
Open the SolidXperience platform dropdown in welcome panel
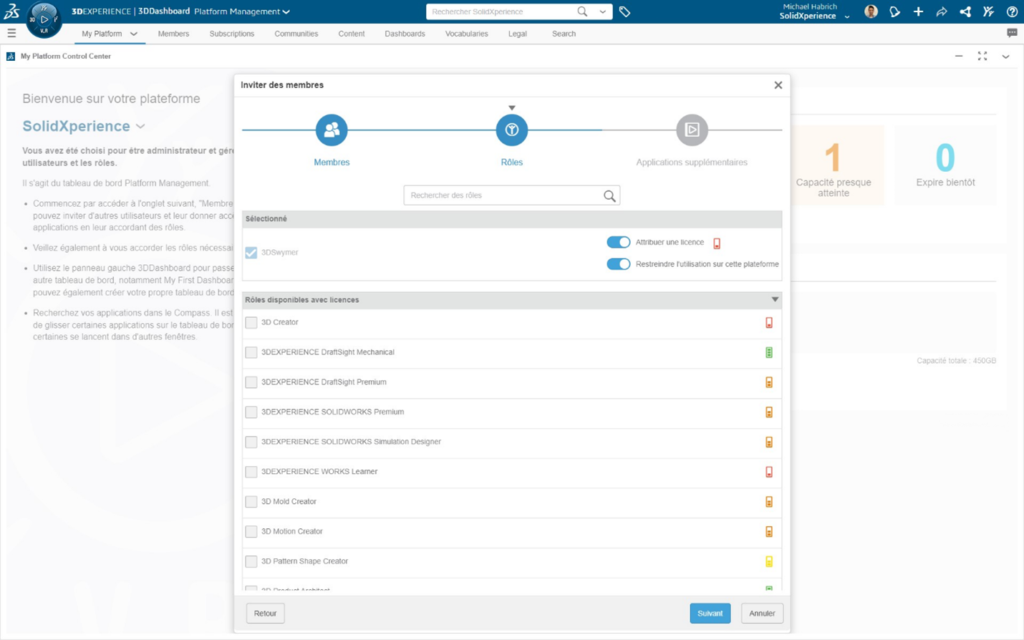click(140, 127)
